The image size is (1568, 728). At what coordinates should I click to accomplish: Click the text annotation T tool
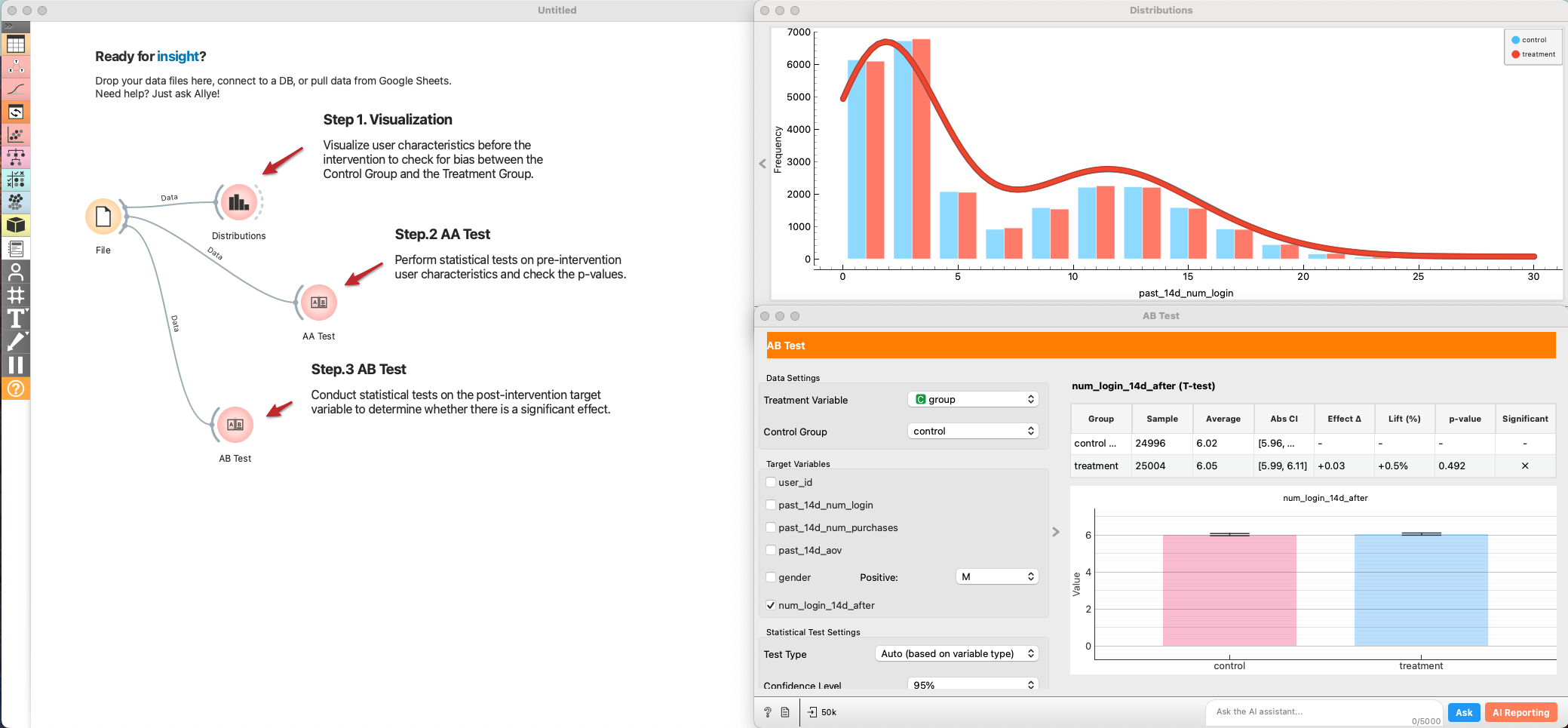[x=15, y=318]
